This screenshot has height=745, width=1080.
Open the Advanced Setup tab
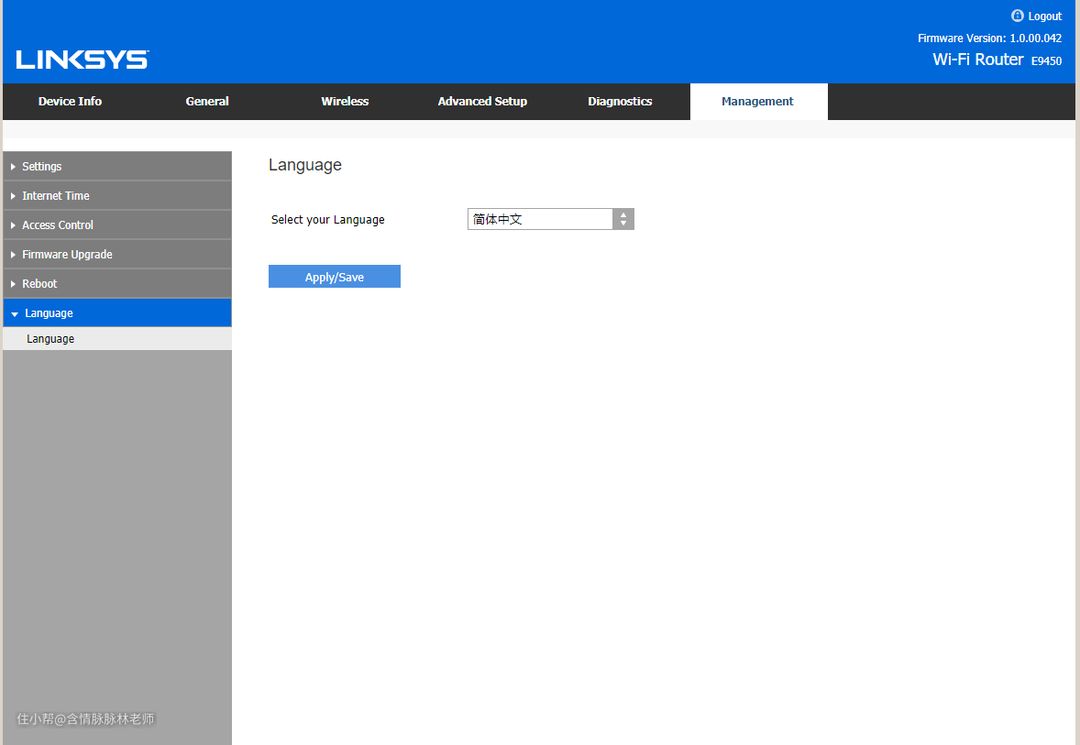[x=482, y=101]
